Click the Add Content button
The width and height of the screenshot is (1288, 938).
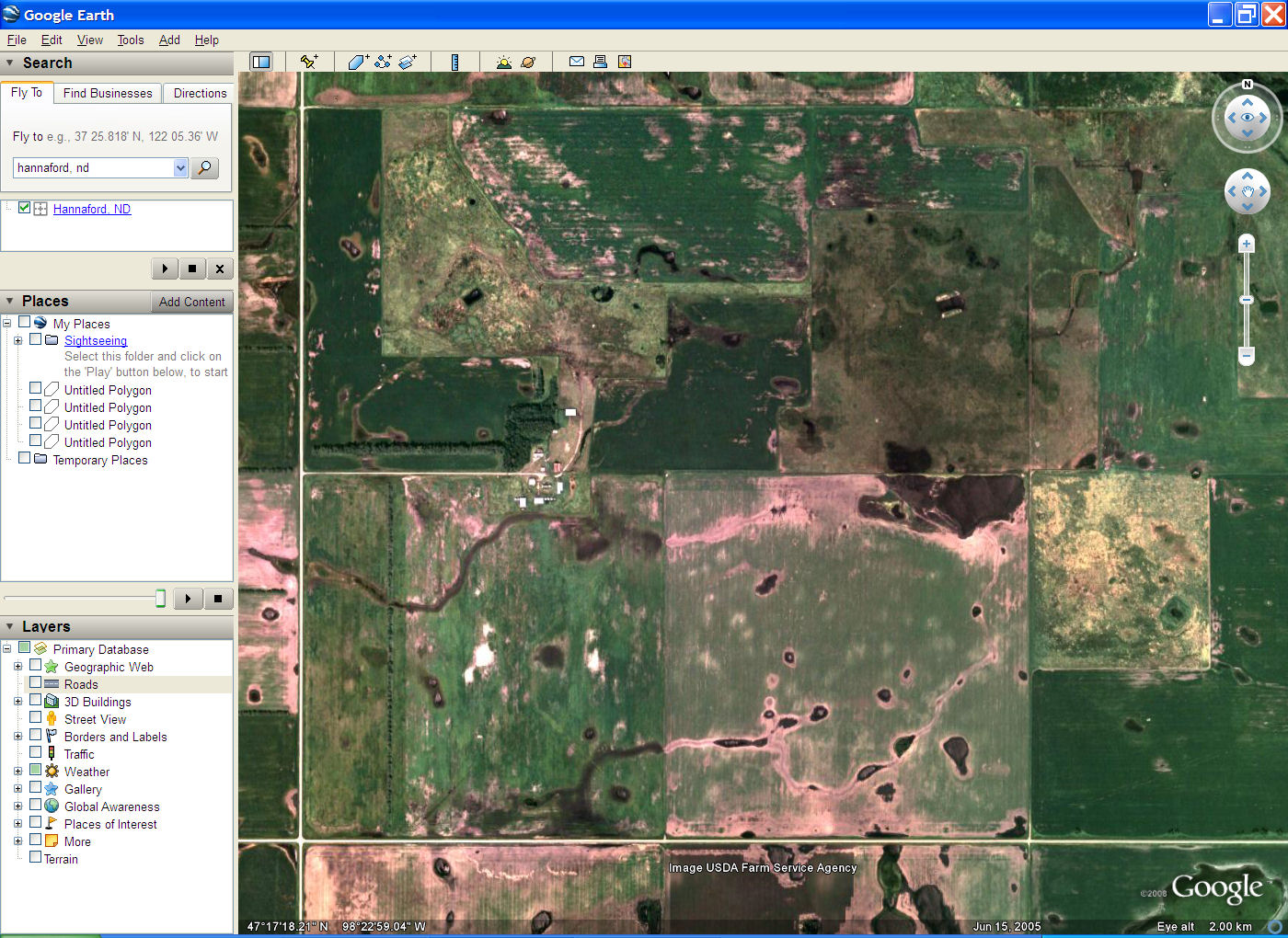(191, 302)
